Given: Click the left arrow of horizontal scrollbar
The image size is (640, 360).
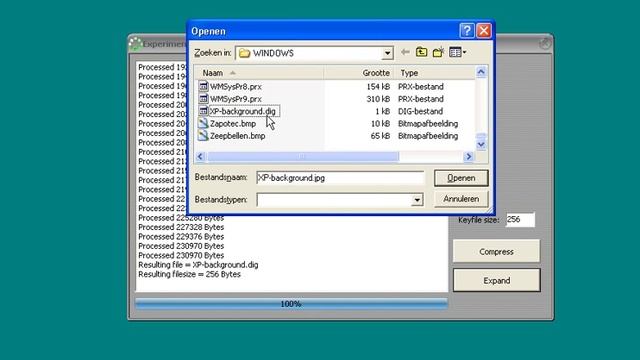Looking at the screenshot, I should pyautogui.click(x=200, y=156).
